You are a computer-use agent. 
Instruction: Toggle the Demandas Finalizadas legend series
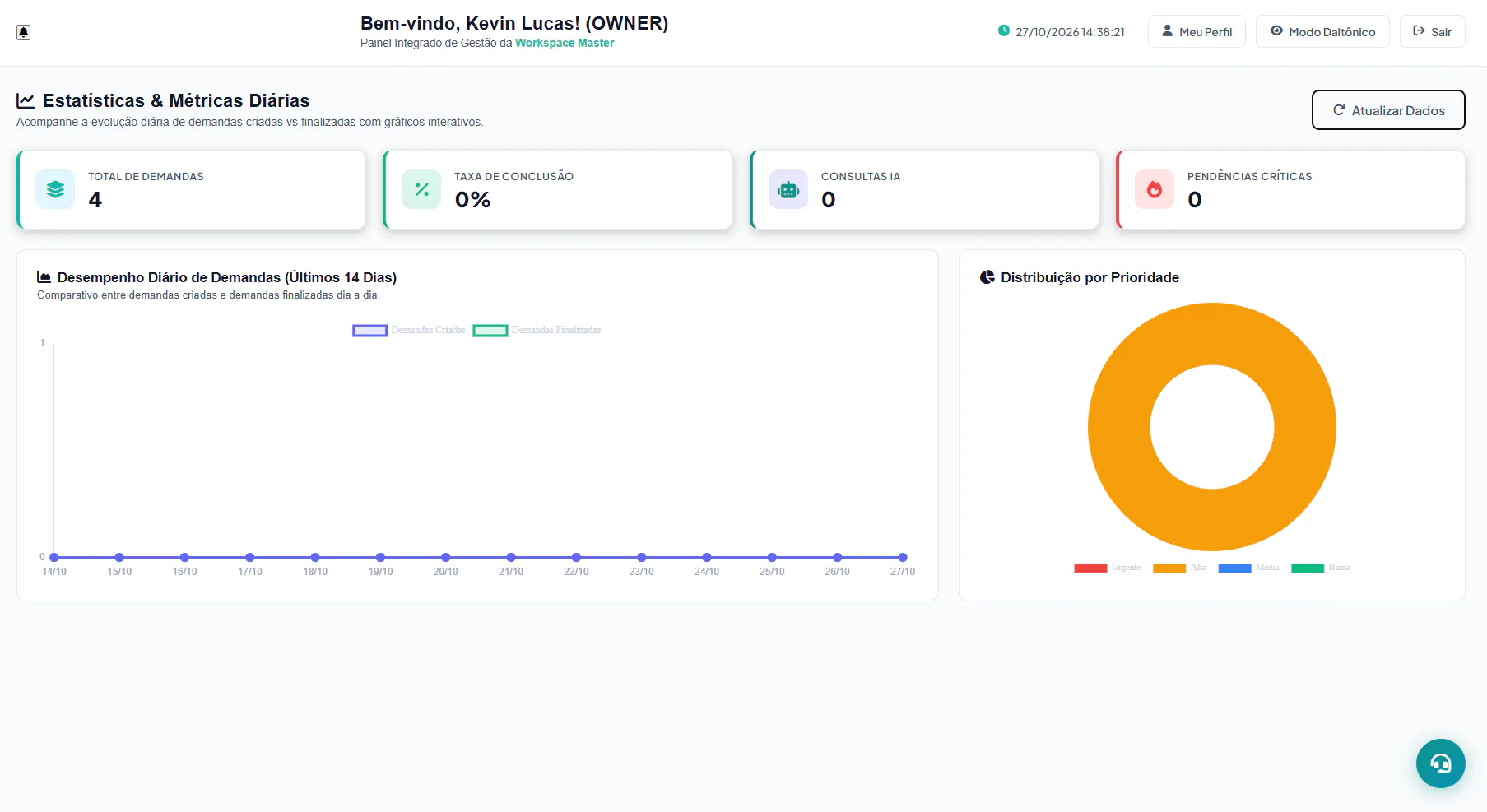pyautogui.click(x=537, y=330)
